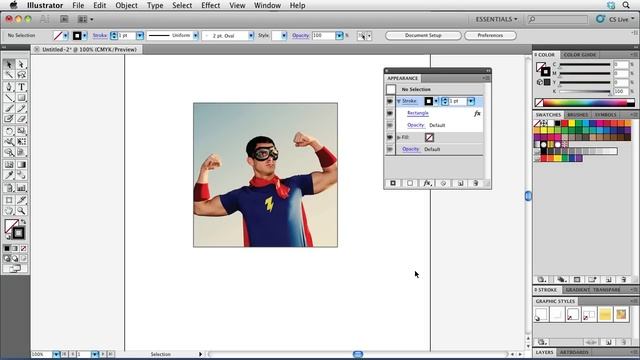Swap fill and stroke colors in toolbox

point(23,222)
